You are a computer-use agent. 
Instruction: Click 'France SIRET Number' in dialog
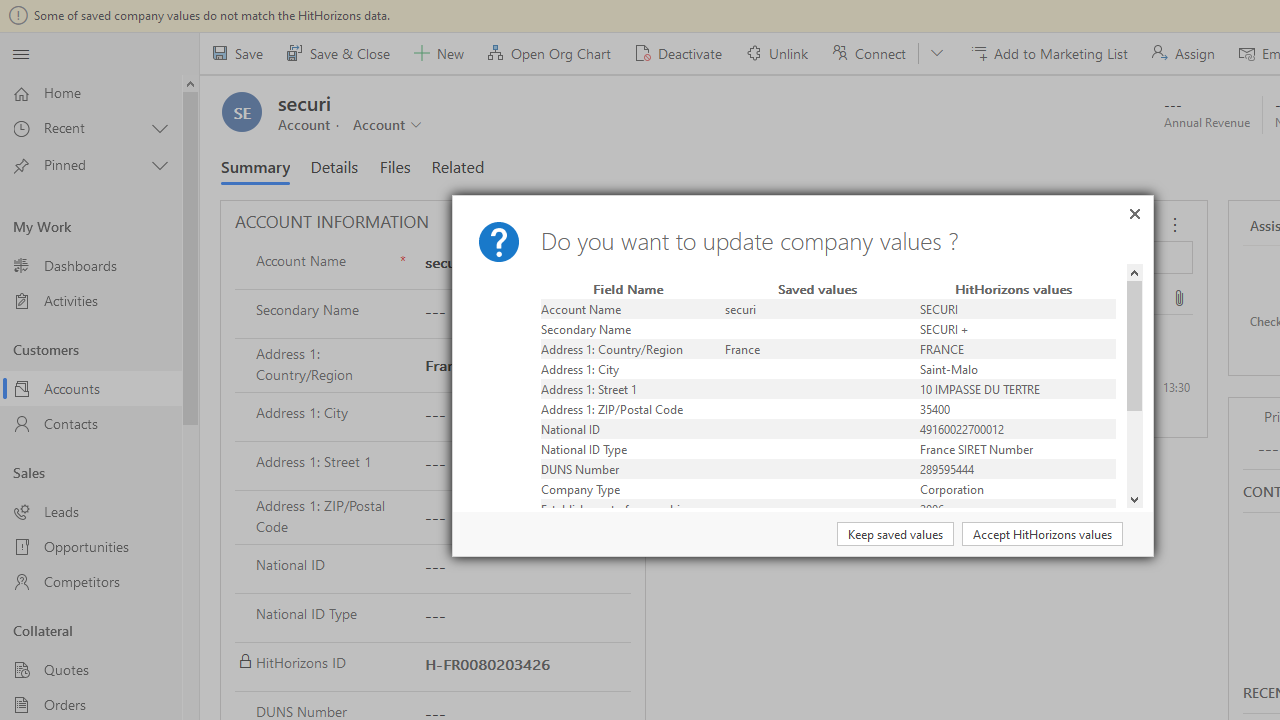pyautogui.click(x=977, y=450)
